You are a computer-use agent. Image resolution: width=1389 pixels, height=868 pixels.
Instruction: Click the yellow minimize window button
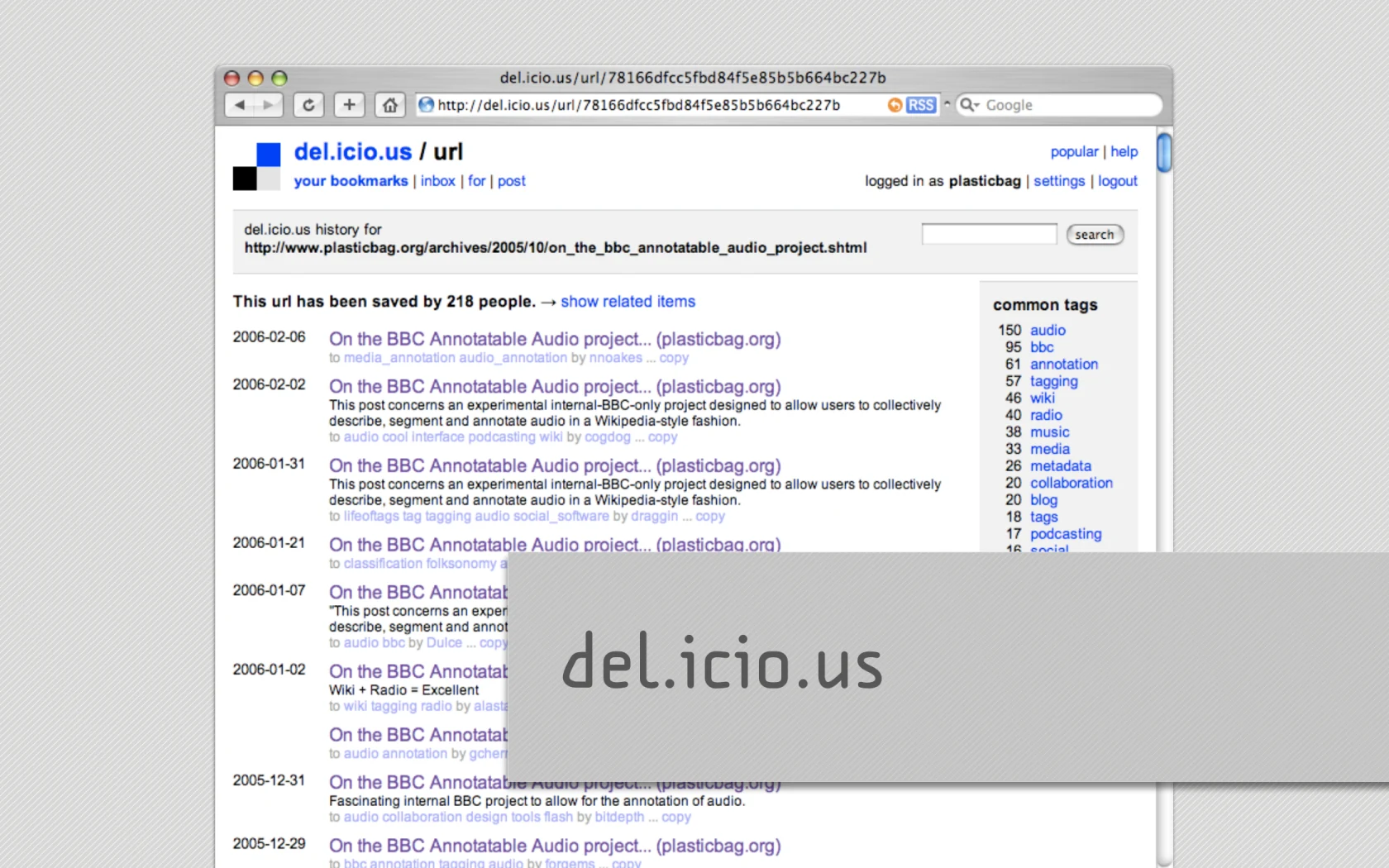(255, 78)
